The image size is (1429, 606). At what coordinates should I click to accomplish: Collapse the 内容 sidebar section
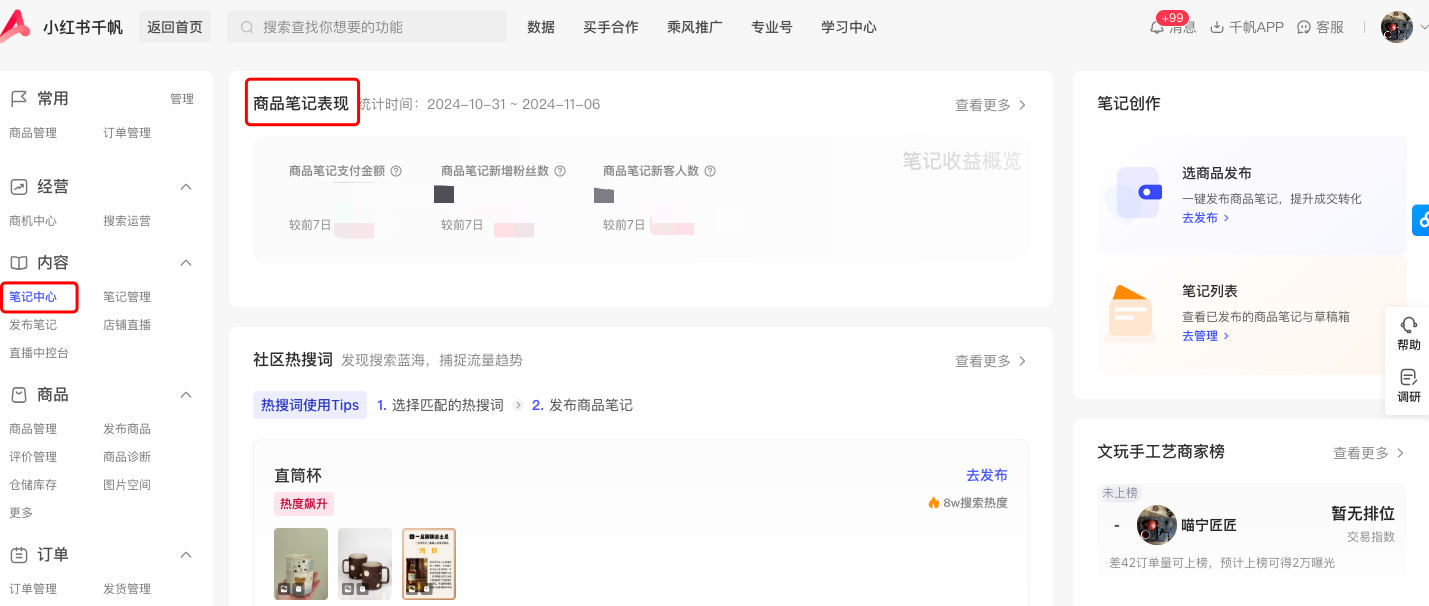click(x=185, y=263)
